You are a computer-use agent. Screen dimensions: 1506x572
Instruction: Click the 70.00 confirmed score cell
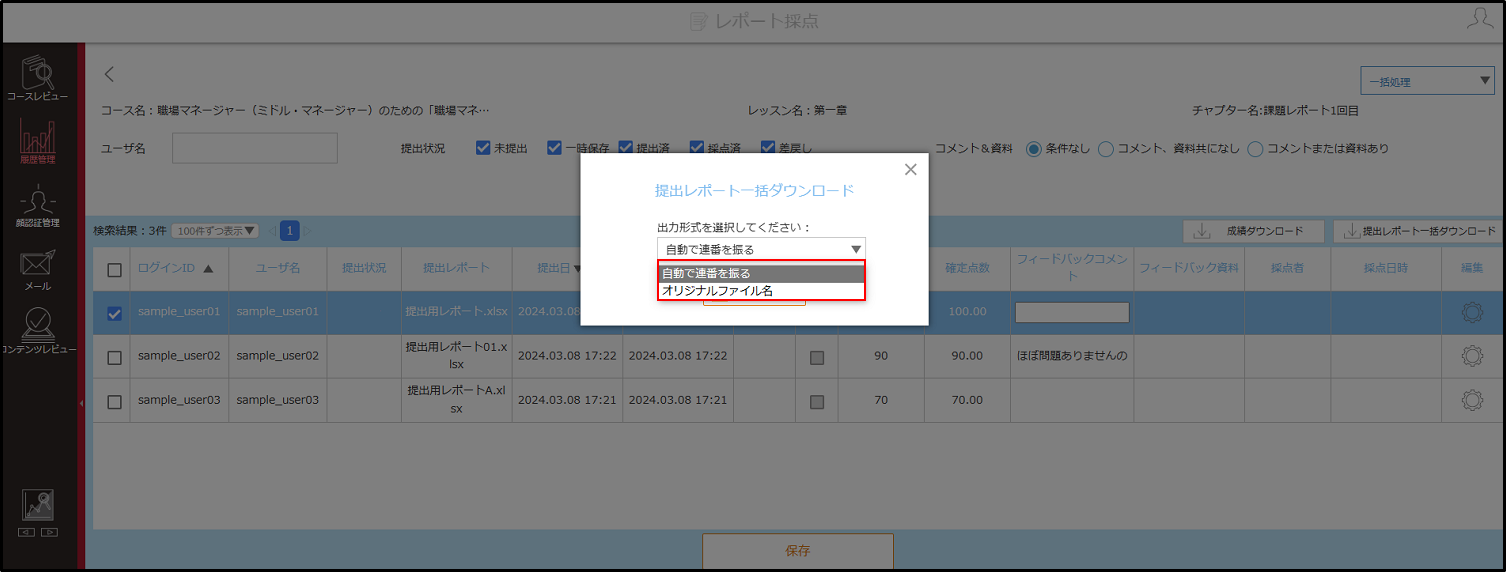tap(967, 400)
